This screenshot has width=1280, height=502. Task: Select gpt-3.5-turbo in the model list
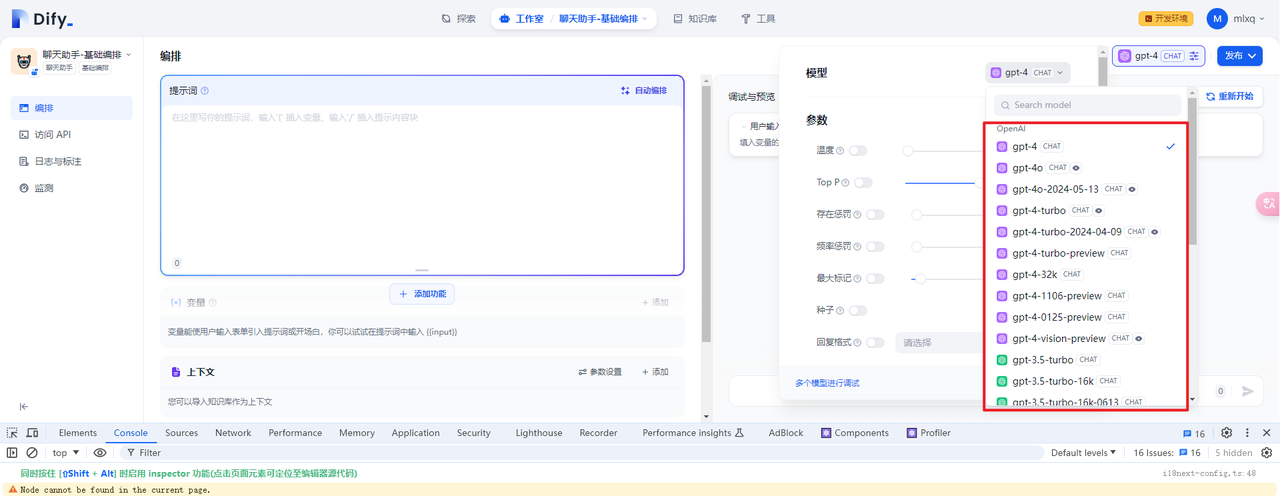coord(1087,359)
